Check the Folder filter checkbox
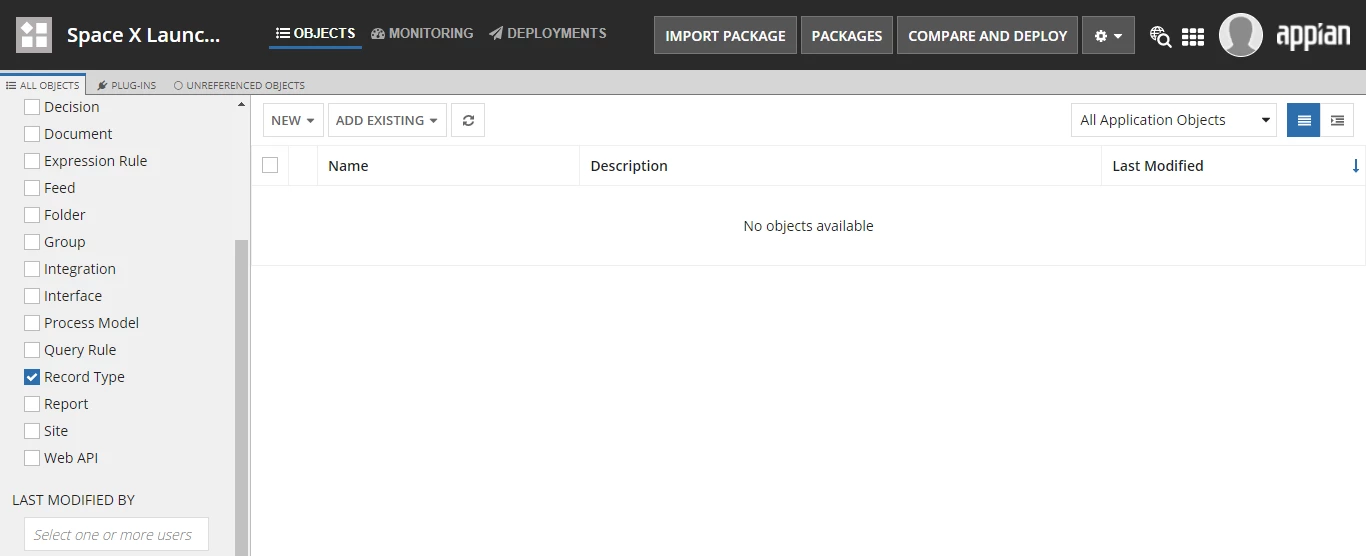 32,215
